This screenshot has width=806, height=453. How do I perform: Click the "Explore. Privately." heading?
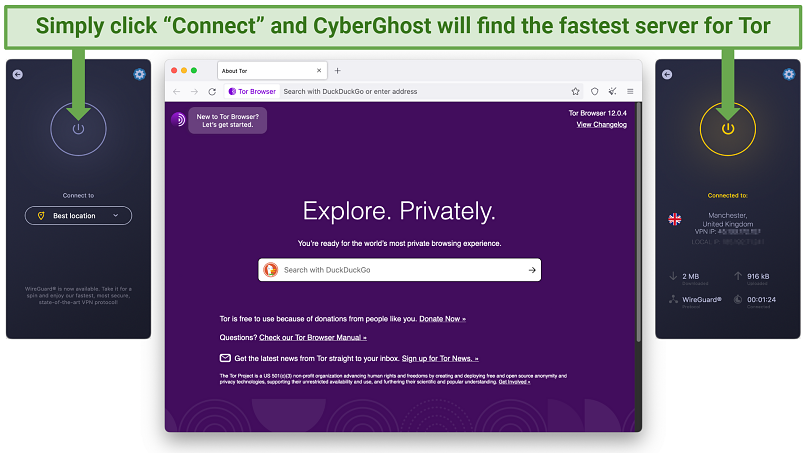399,211
